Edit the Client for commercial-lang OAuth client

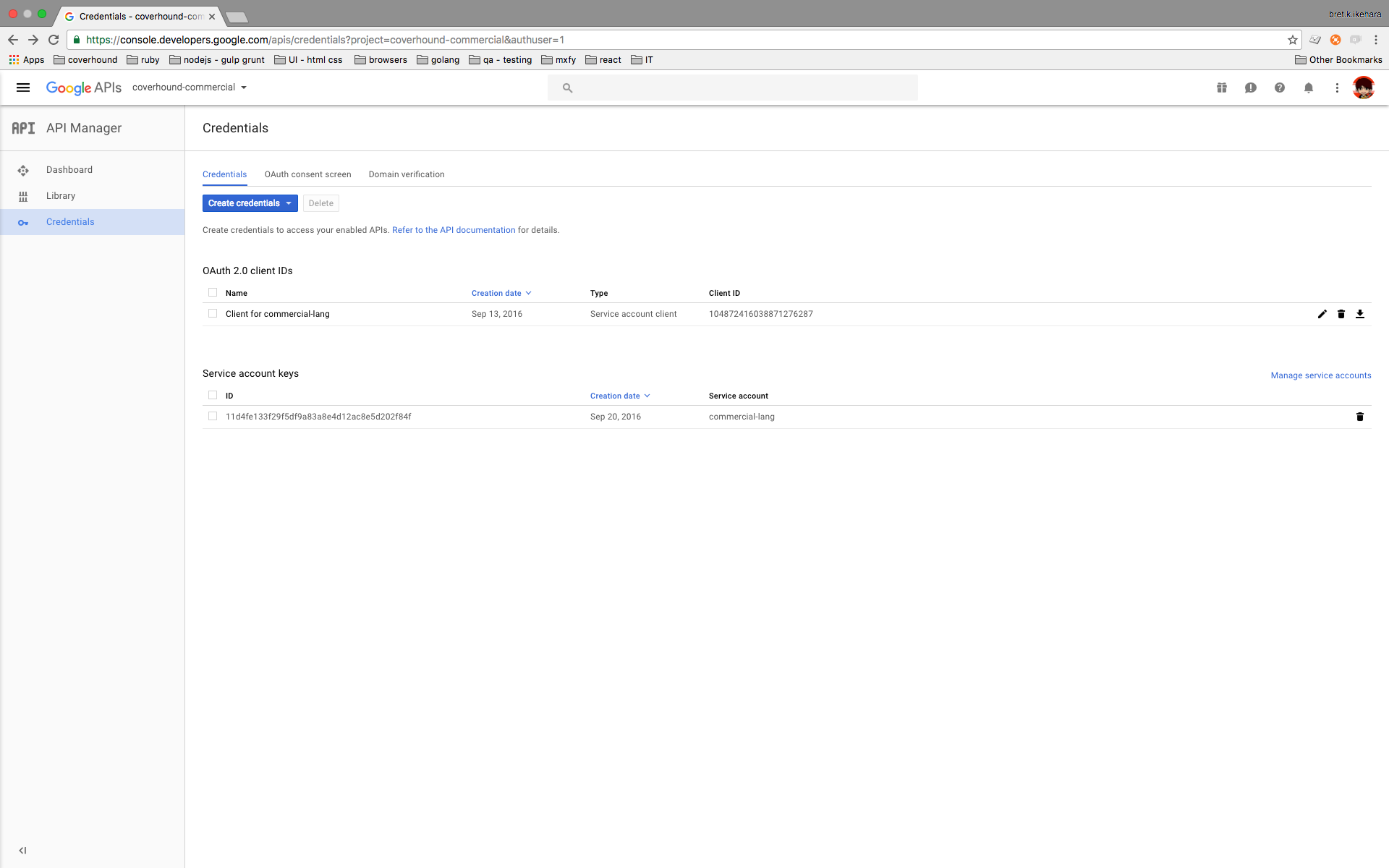1322,314
